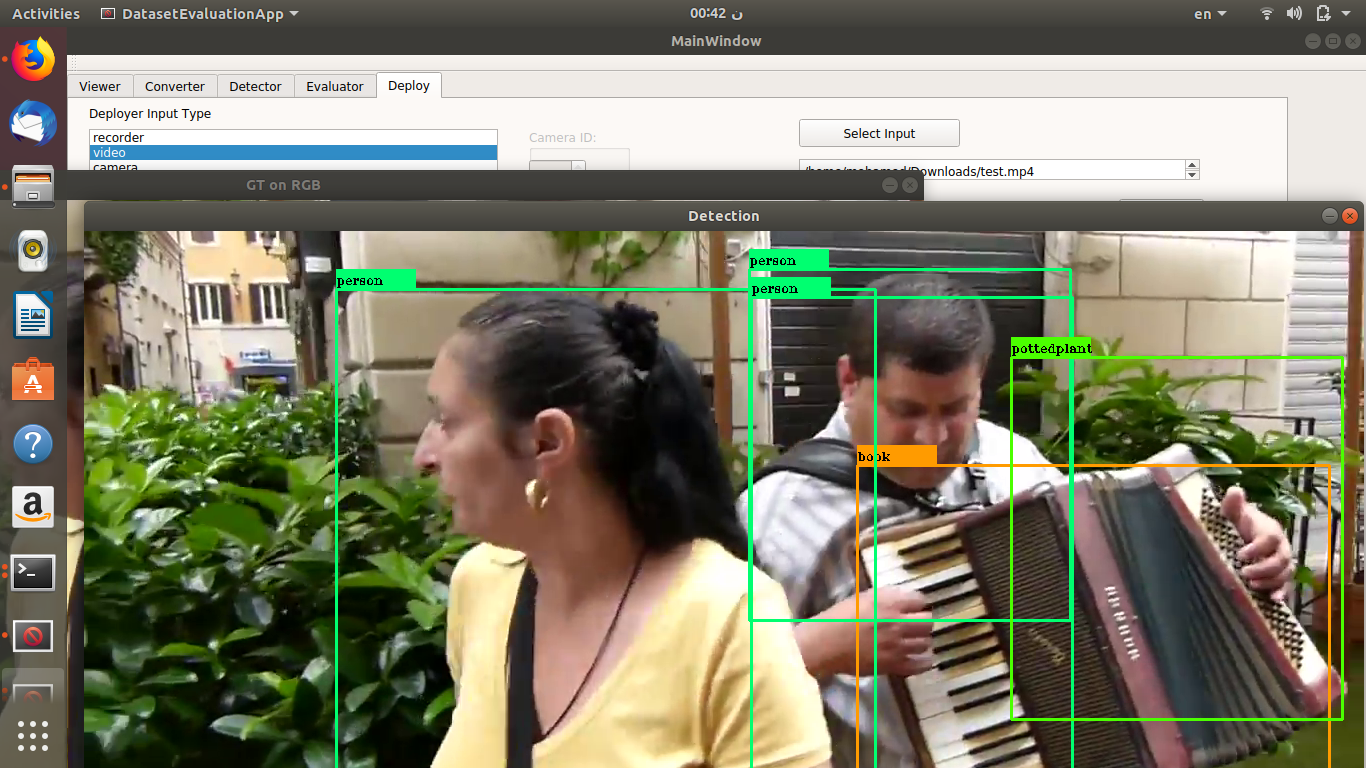The height and width of the screenshot is (768, 1366).
Task: Choose video in Deployer Input Type
Action: coord(293,153)
